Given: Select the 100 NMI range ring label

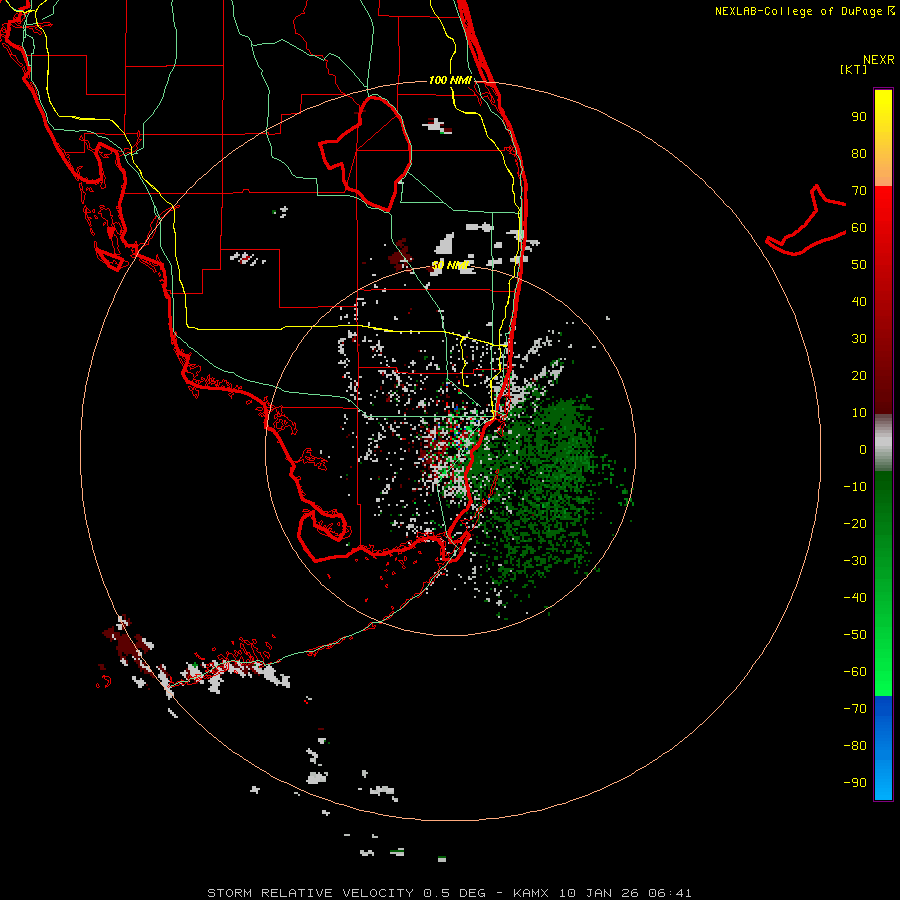Looking at the screenshot, I should (450, 80).
